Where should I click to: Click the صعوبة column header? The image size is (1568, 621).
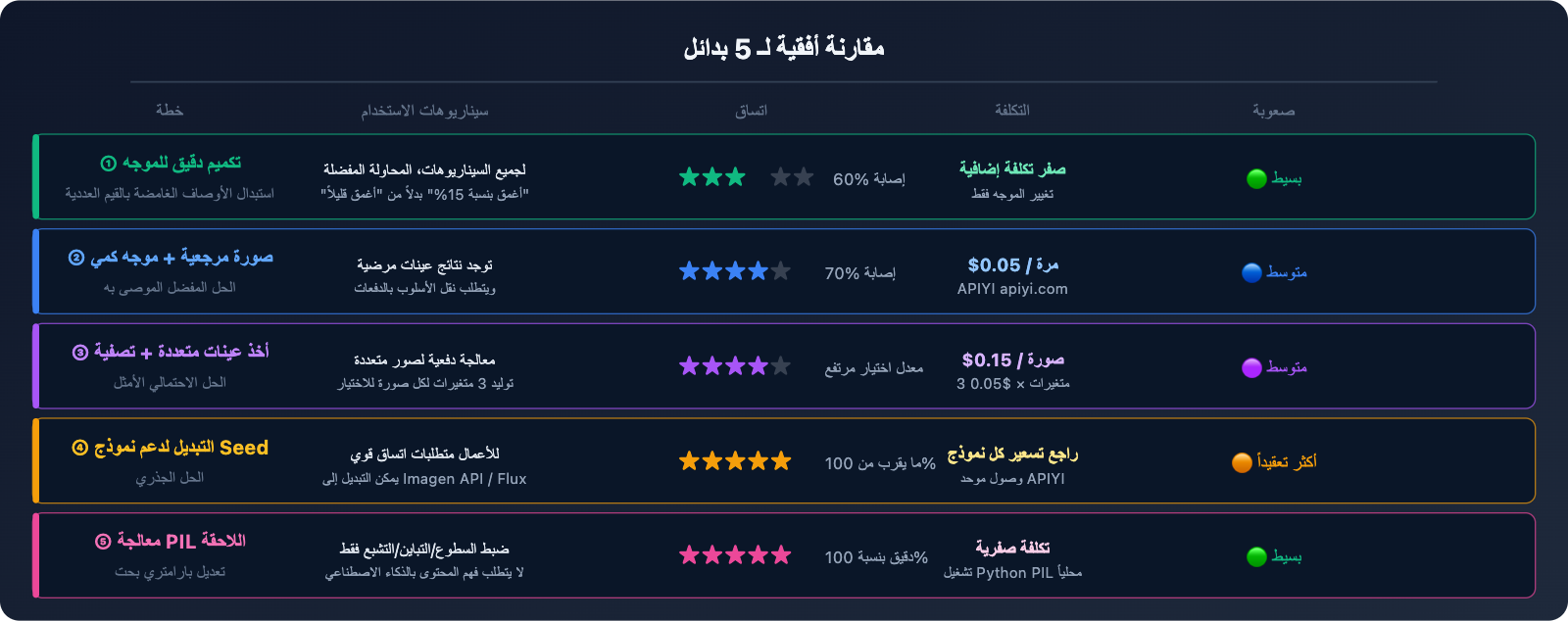[1273, 111]
